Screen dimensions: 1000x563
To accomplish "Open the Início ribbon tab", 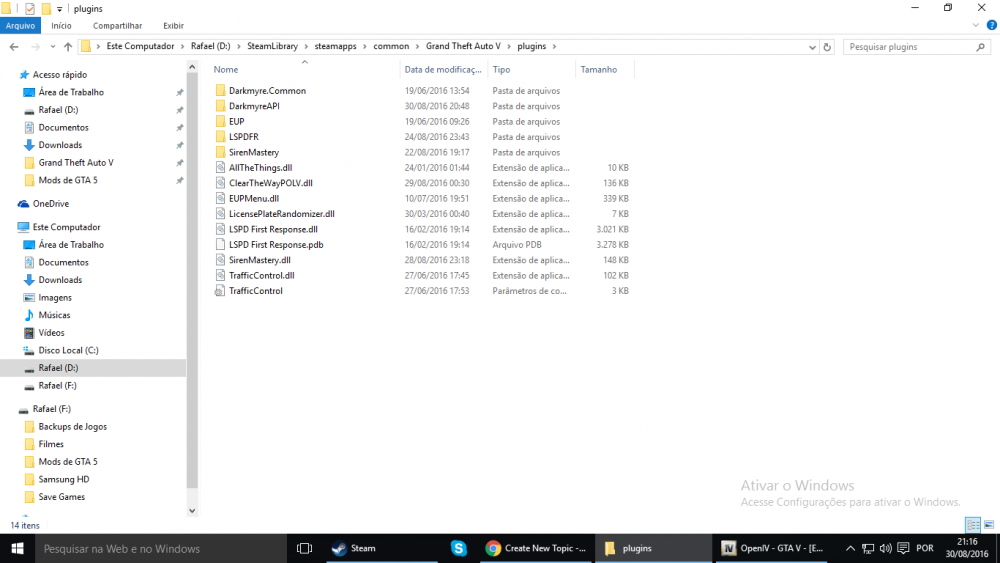I will coord(61,26).
